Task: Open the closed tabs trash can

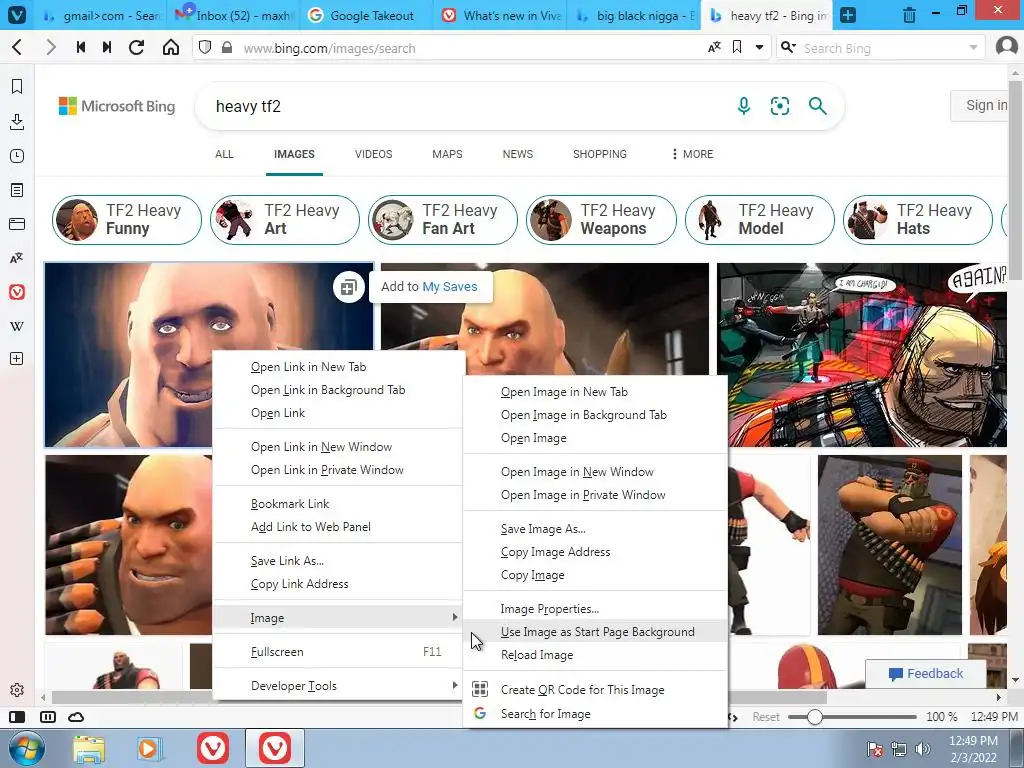Action: (x=909, y=14)
